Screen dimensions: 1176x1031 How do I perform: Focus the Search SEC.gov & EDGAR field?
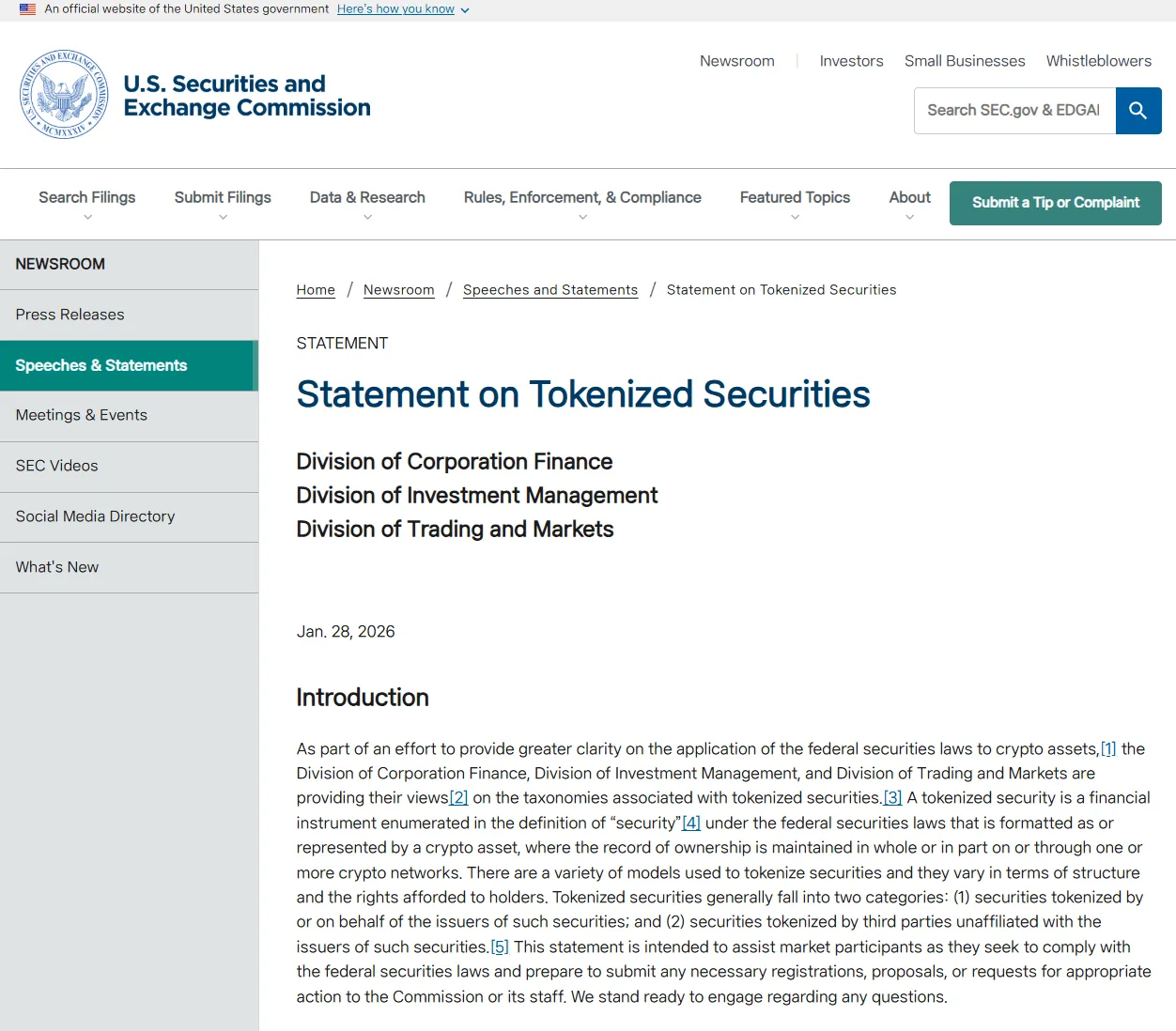(1014, 111)
